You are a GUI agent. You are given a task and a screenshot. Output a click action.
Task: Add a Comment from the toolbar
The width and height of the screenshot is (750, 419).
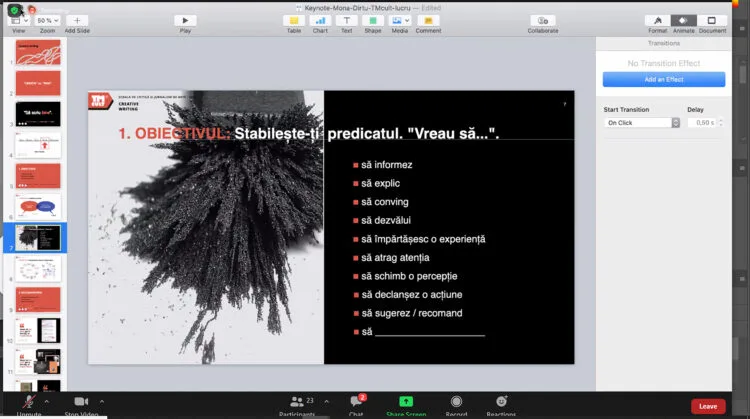coord(428,21)
